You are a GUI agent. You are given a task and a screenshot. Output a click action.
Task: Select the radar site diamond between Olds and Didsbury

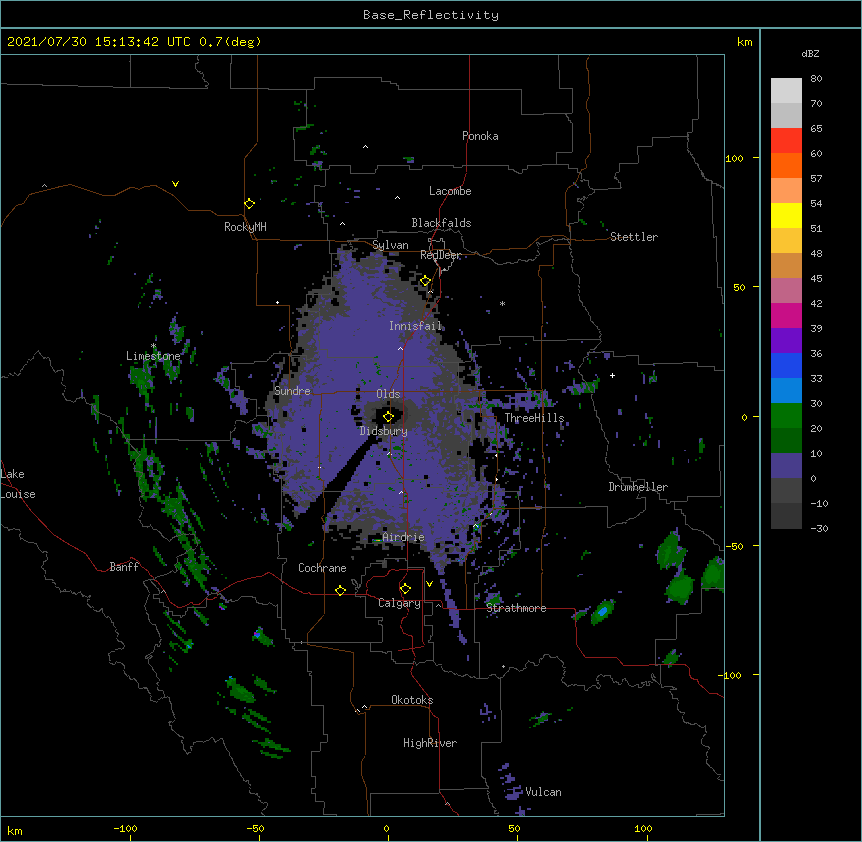(389, 417)
